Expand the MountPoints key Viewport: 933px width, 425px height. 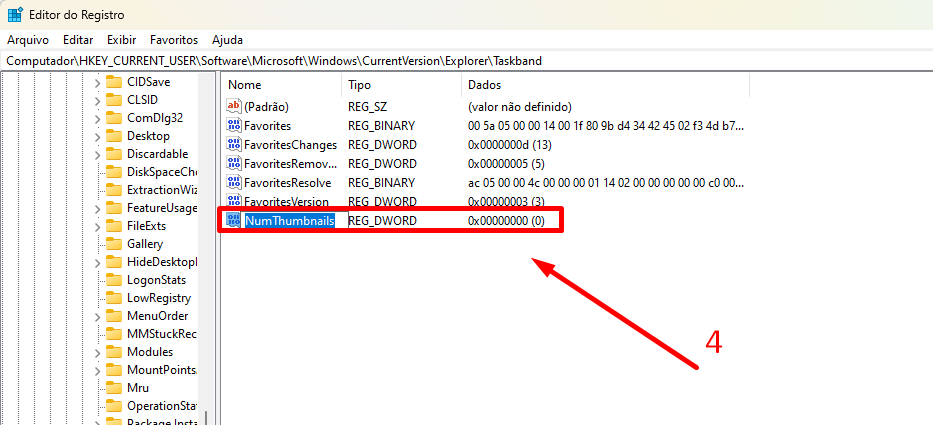98,370
